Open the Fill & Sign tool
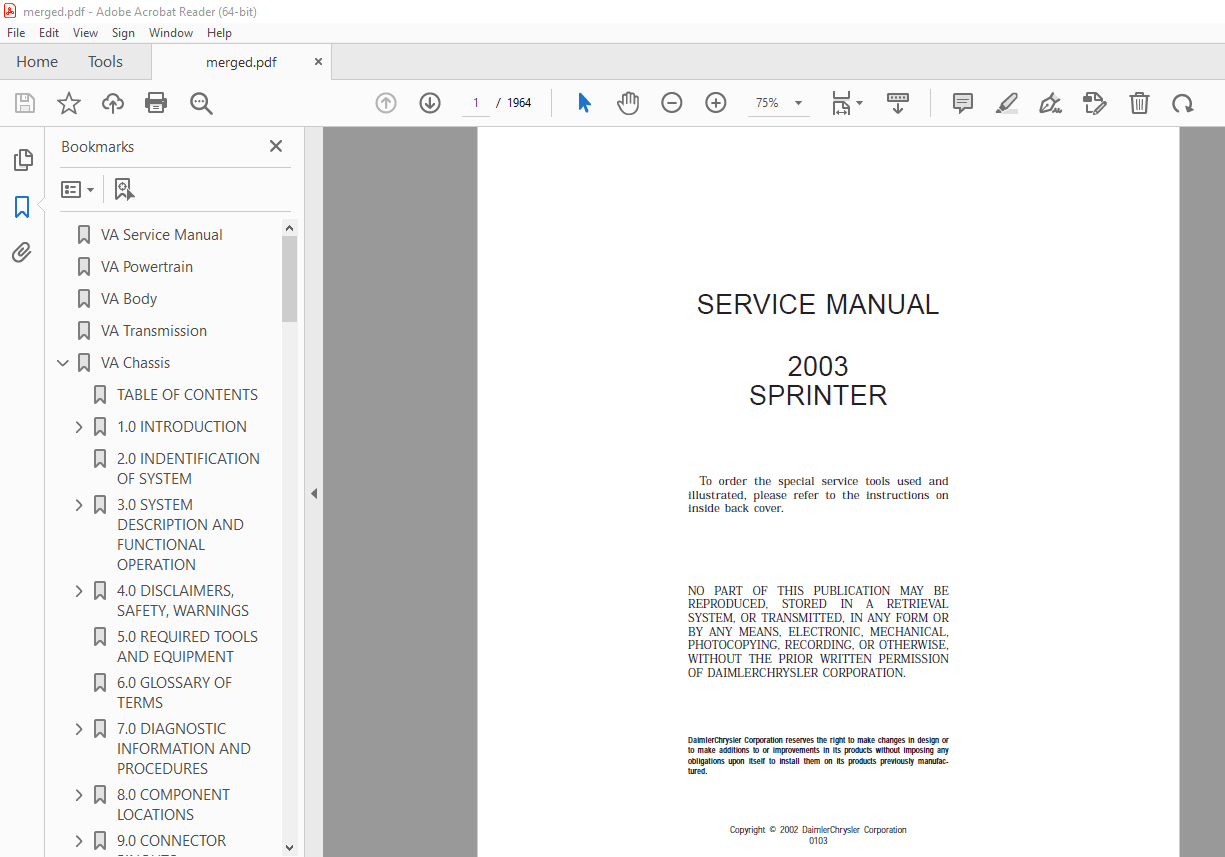 1050,103
